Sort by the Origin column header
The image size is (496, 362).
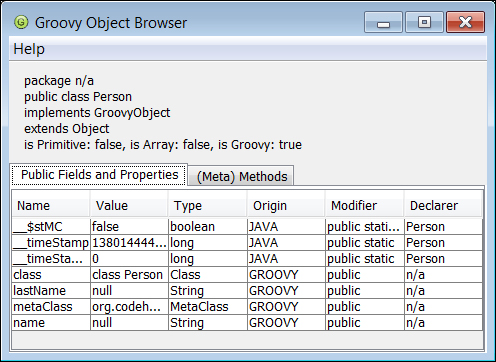pos(286,206)
